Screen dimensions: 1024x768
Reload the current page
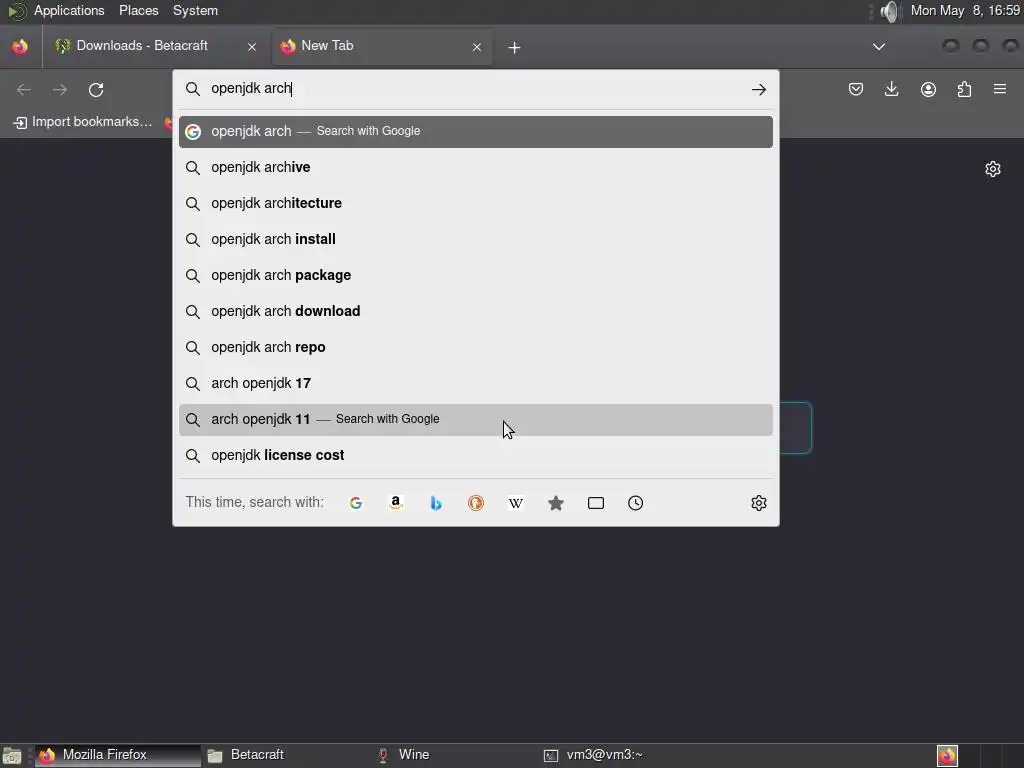click(x=96, y=89)
